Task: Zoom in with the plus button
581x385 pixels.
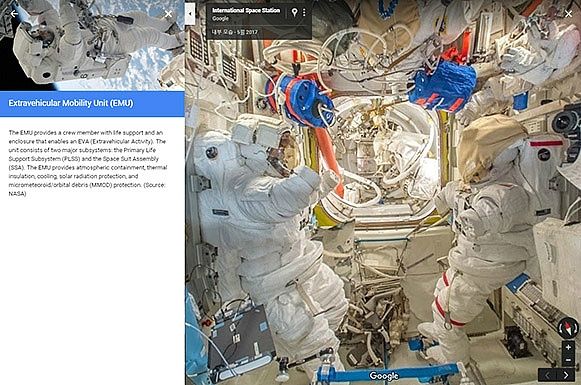Action: tap(568, 348)
